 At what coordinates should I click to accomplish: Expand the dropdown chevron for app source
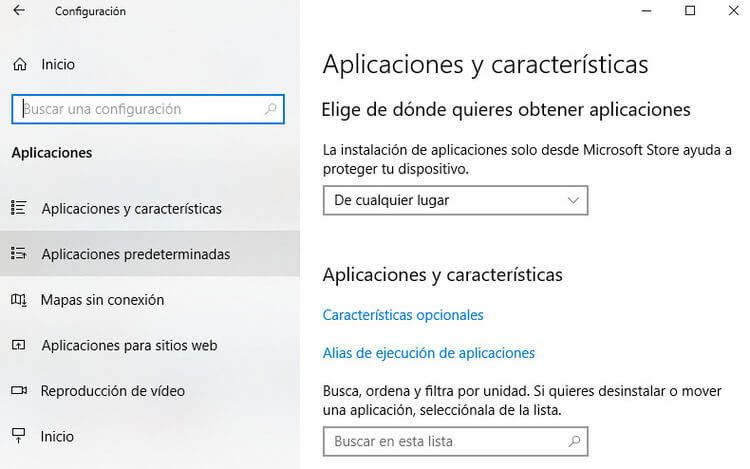[573, 200]
